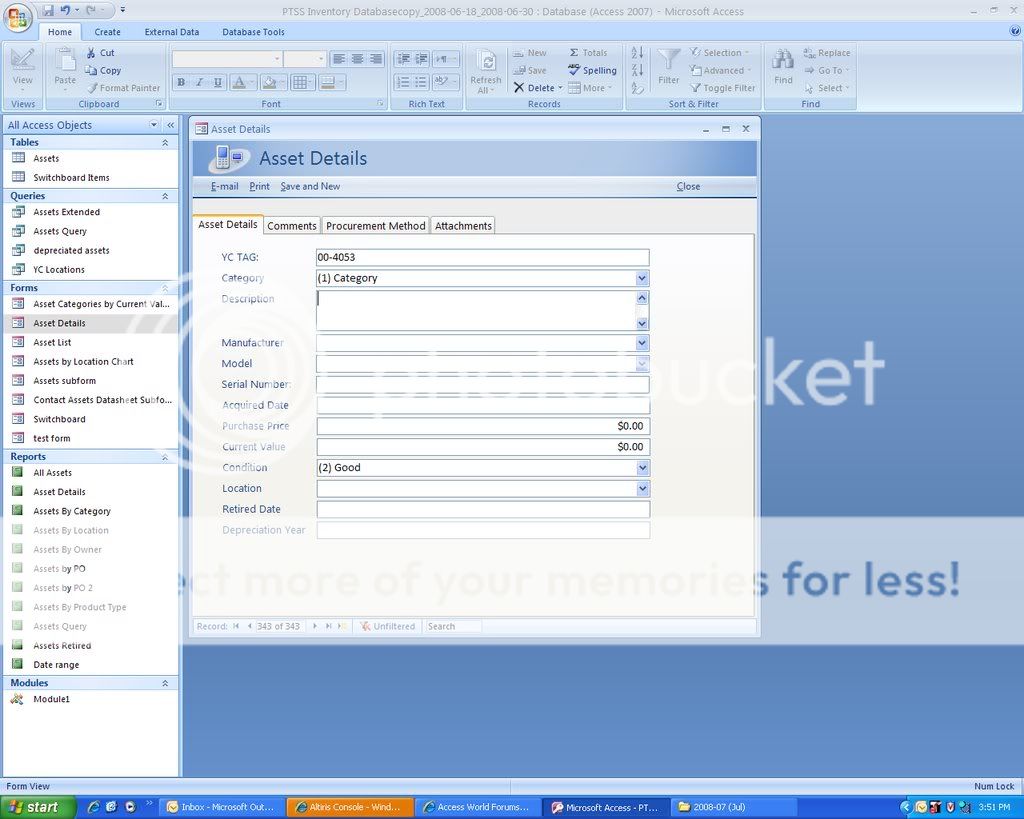Click the Paste clipboard icon
Image resolution: width=1024 pixels, height=819 pixels.
coord(65,61)
